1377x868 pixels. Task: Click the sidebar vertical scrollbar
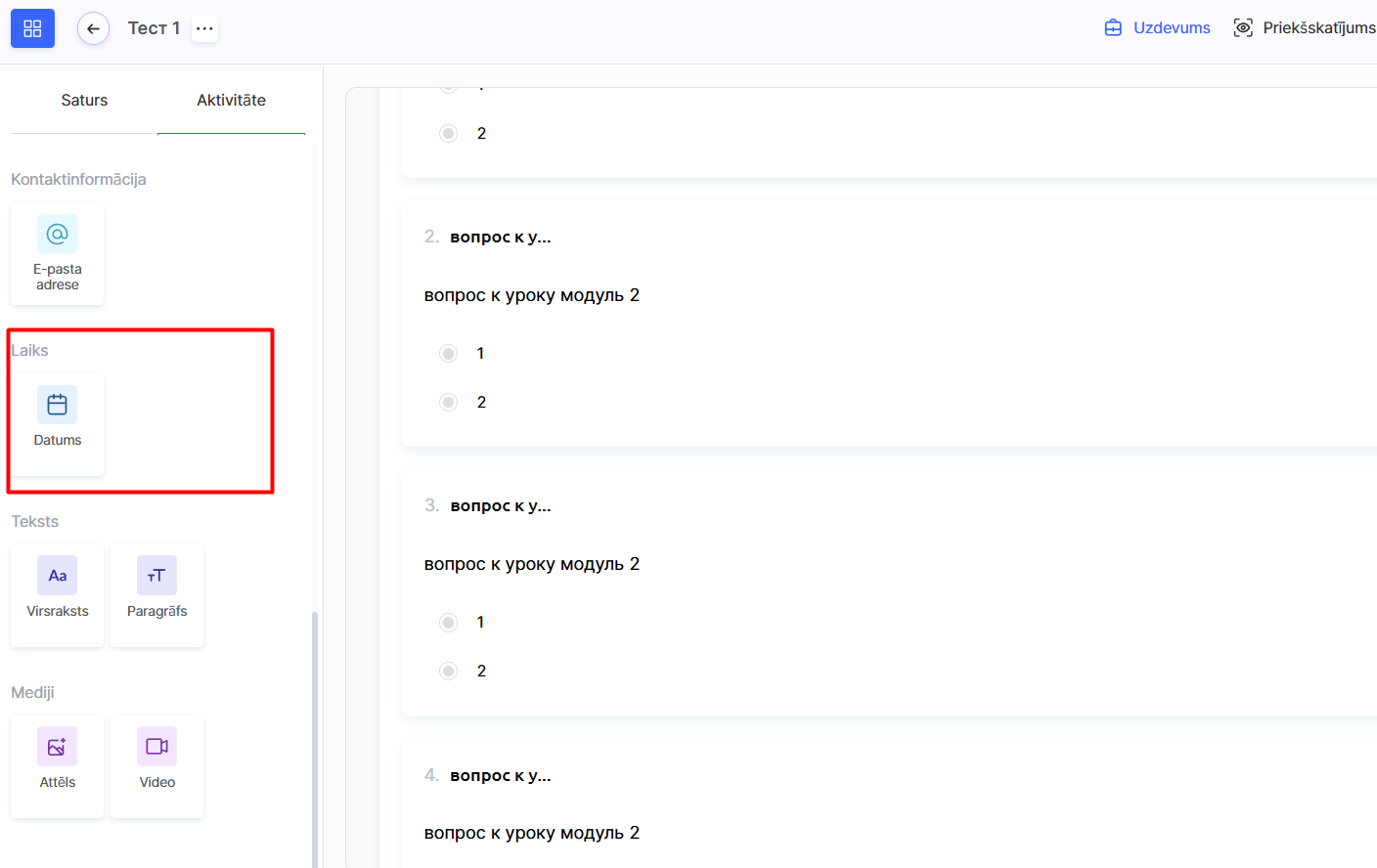click(x=315, y=733)
